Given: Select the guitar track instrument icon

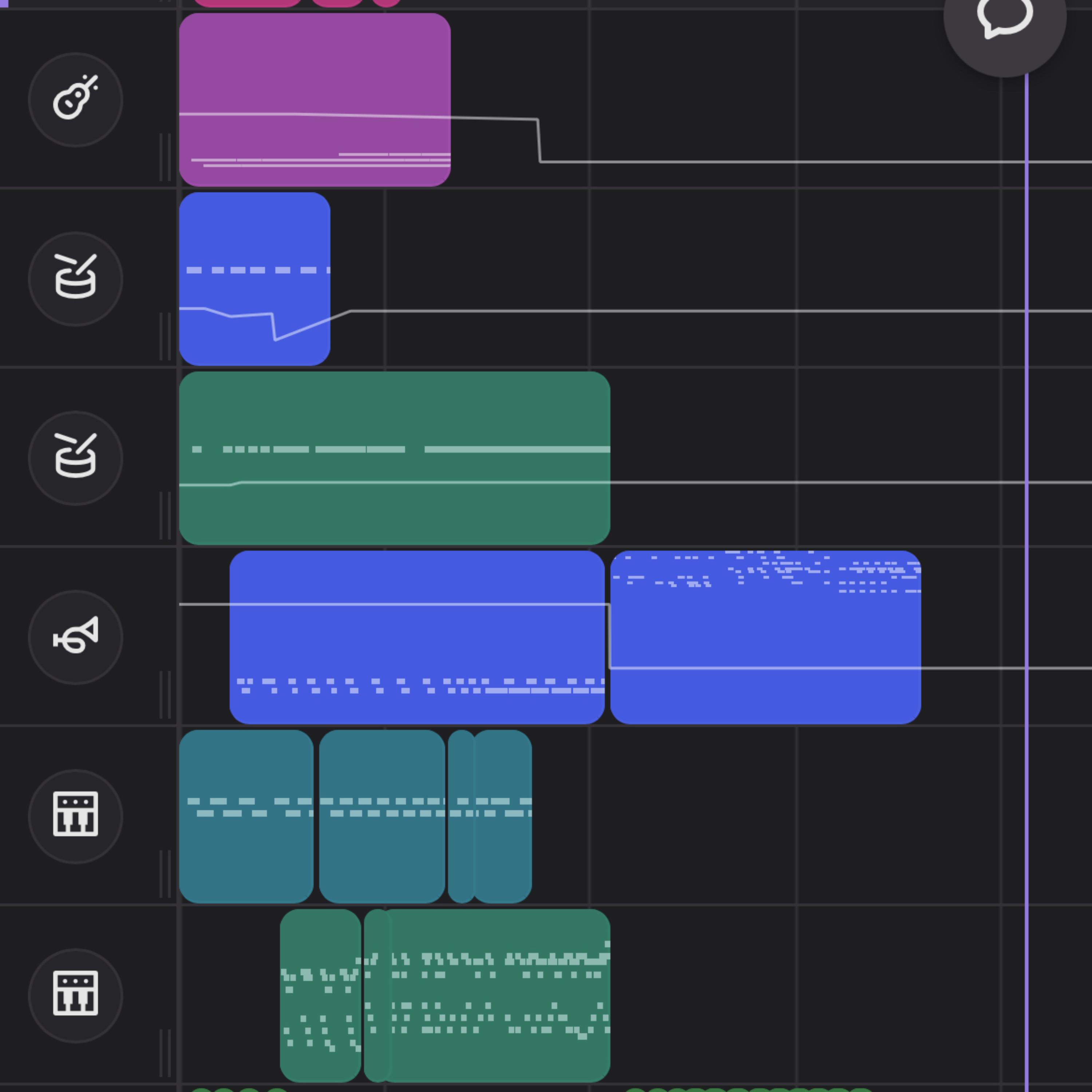Looking at the screenshot, I should pyautogui.click(x=76, y=100).
